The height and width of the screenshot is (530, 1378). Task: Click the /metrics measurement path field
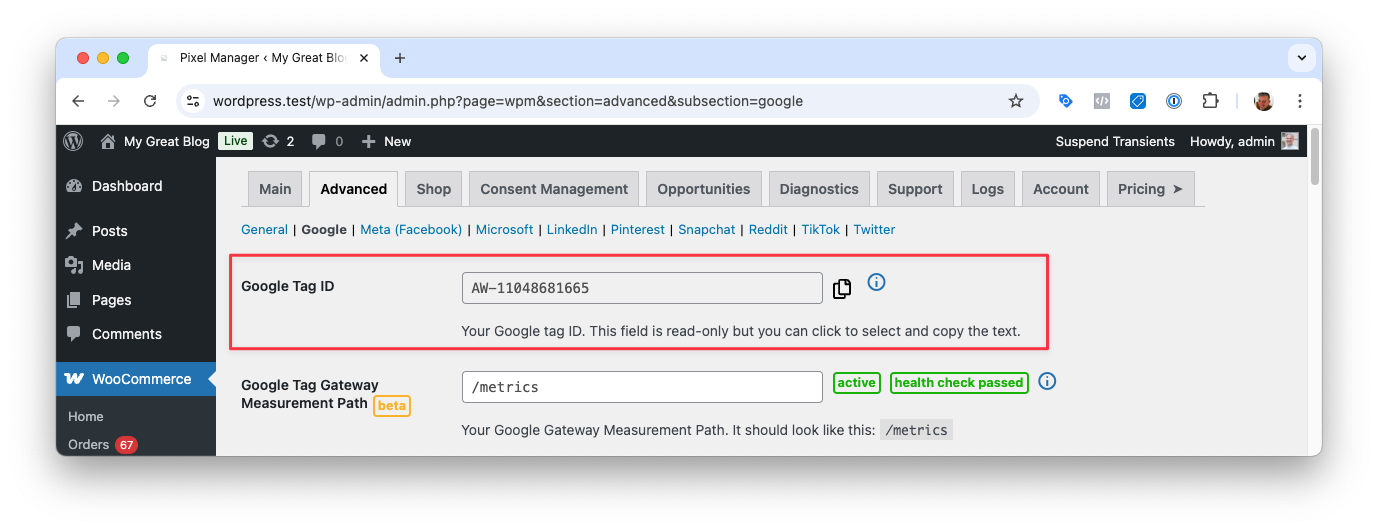point(642,387)
